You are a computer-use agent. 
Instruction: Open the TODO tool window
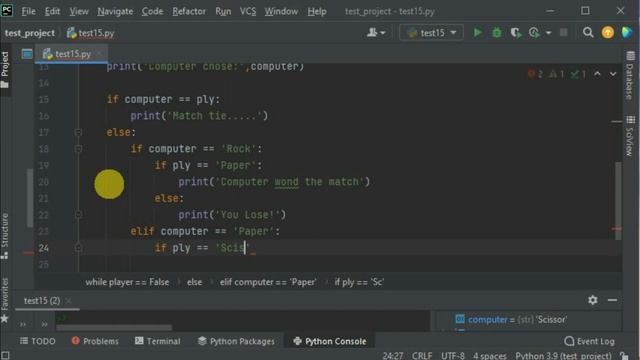(x=38, y=341)
